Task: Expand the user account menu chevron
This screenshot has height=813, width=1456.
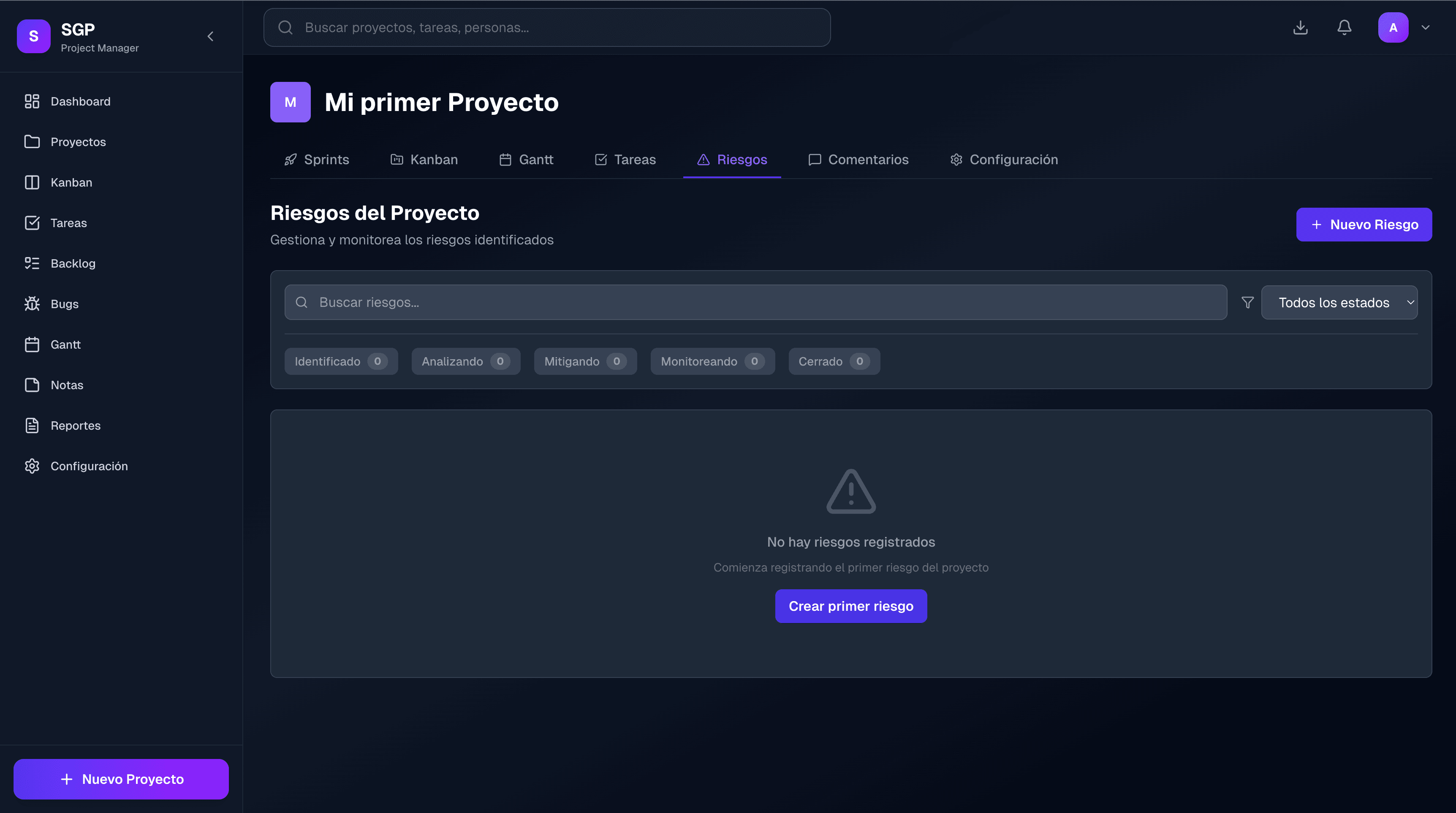Action: (1426, 27)
